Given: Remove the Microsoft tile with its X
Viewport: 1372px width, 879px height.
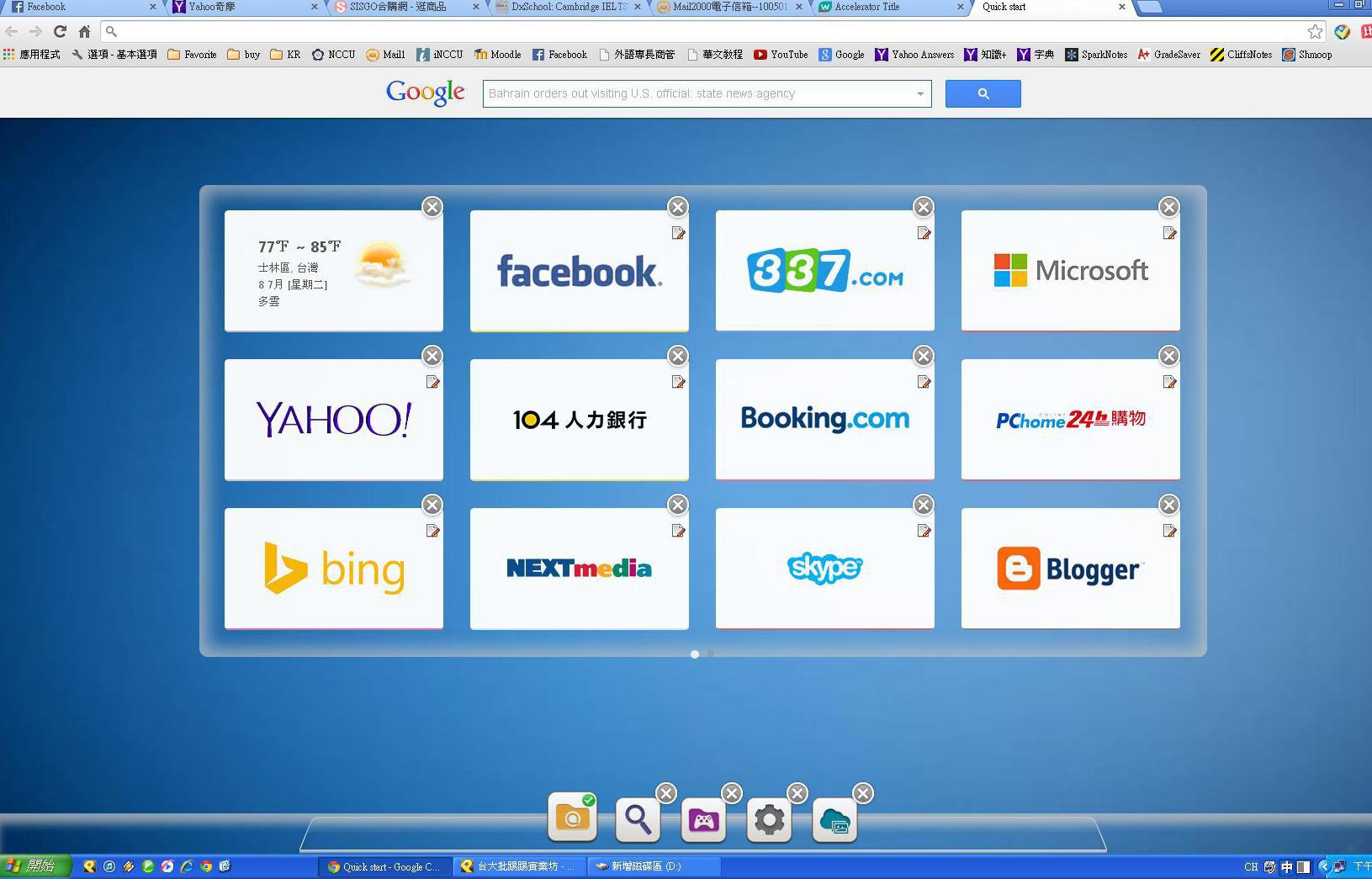Looking at the screenshot, I should 1169,207.
